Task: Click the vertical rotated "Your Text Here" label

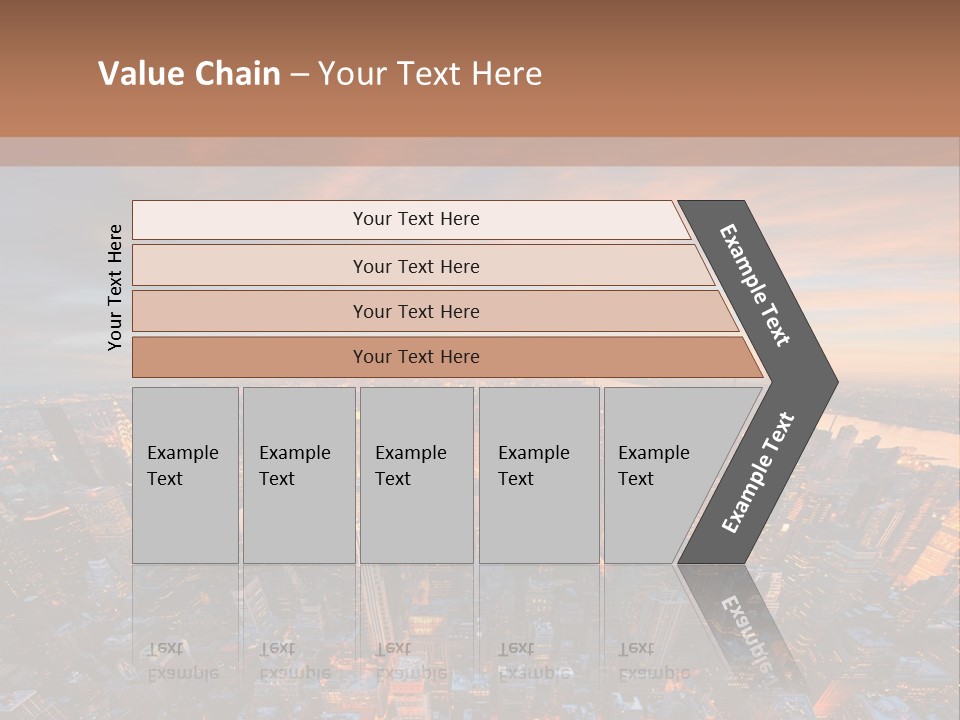Action: 115,287
